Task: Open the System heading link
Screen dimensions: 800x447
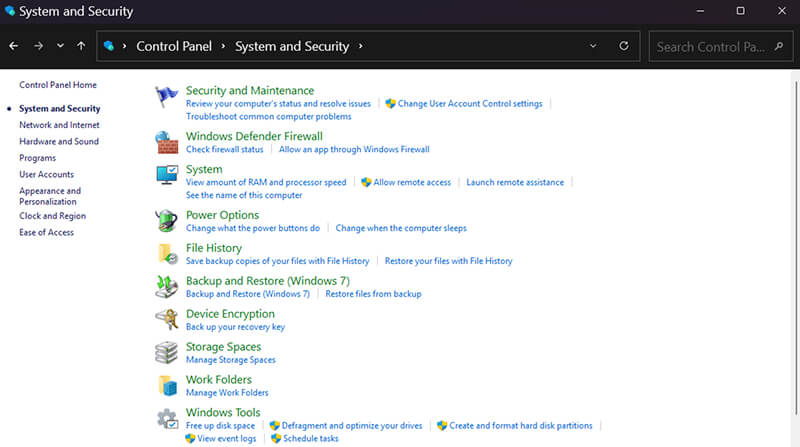Action: [204, 169]
